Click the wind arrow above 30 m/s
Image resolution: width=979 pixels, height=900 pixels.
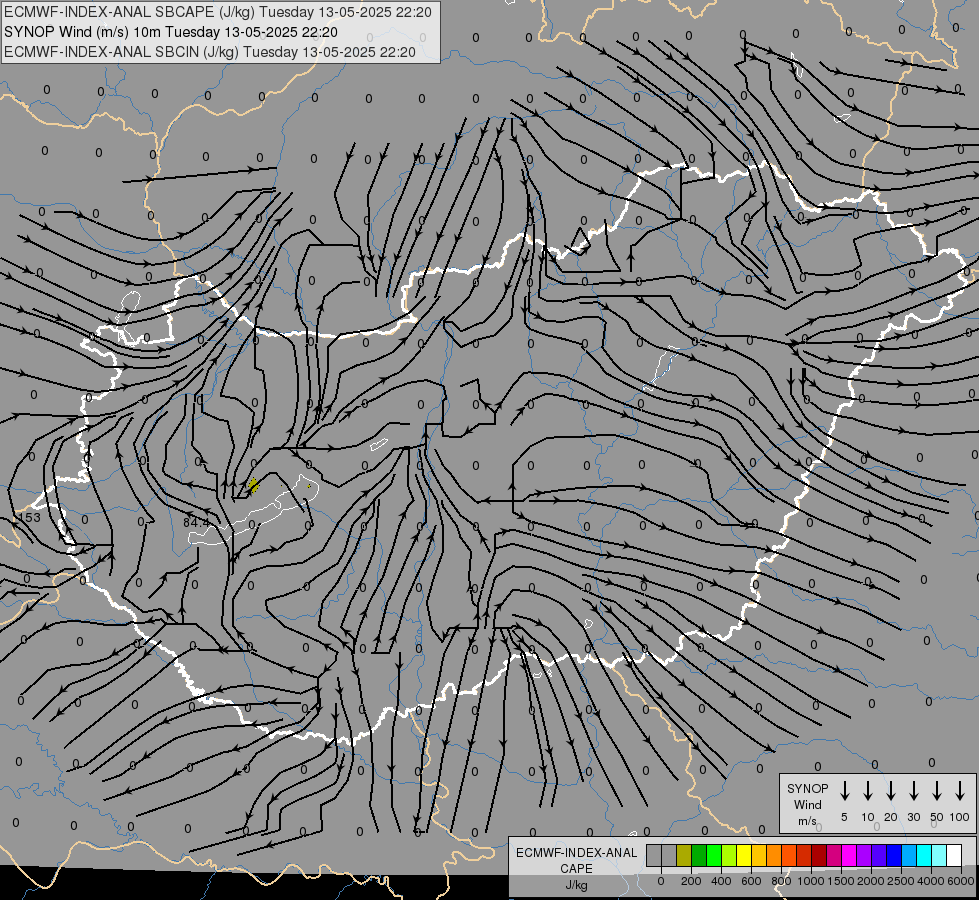pyautogui.click(x=913, y=791)
